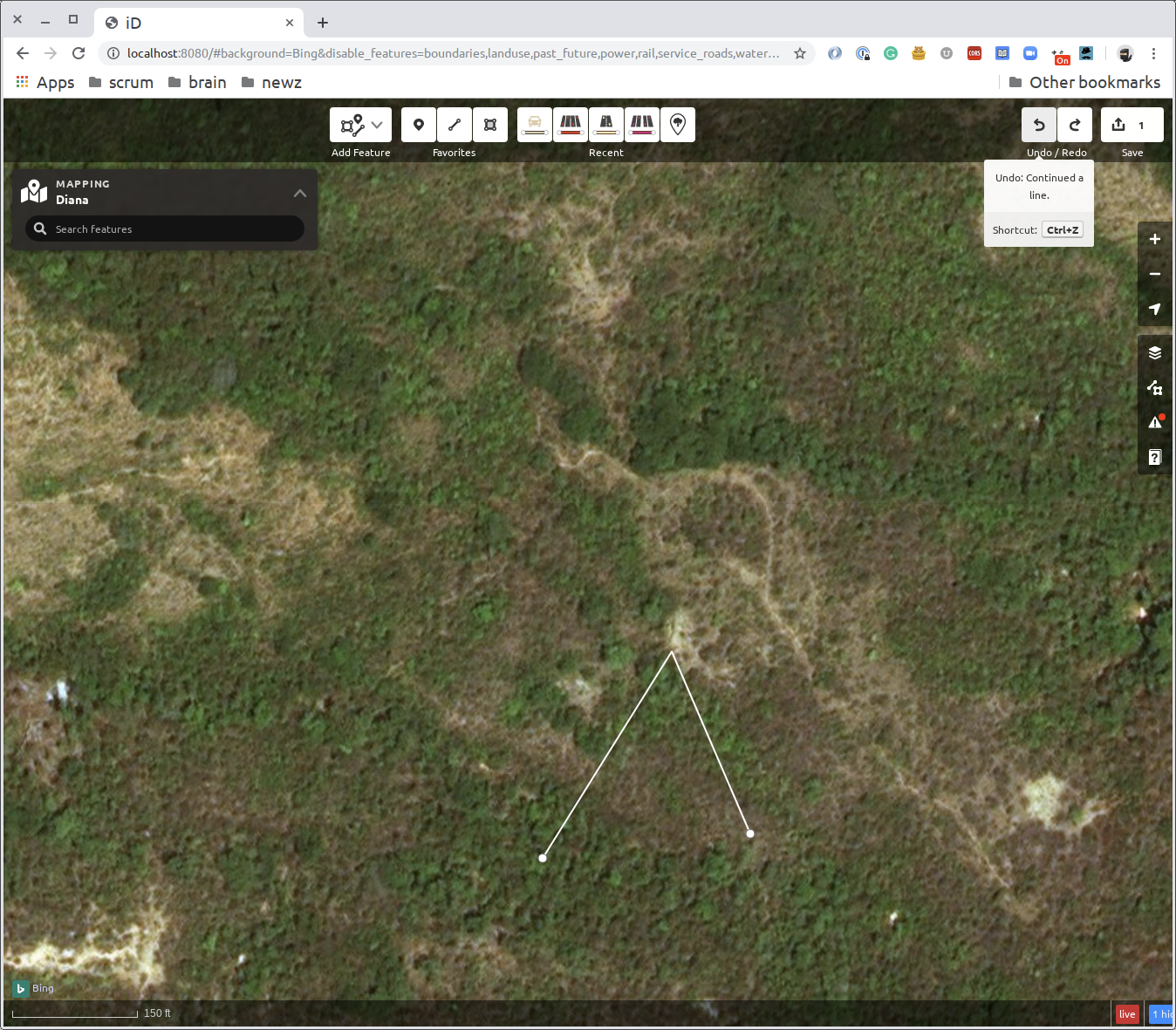
Task: Open the map data panel
Action: (1155, 387)
